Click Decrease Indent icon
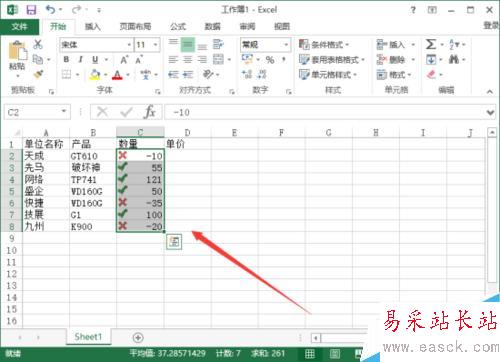 click(x=173, y=74)
